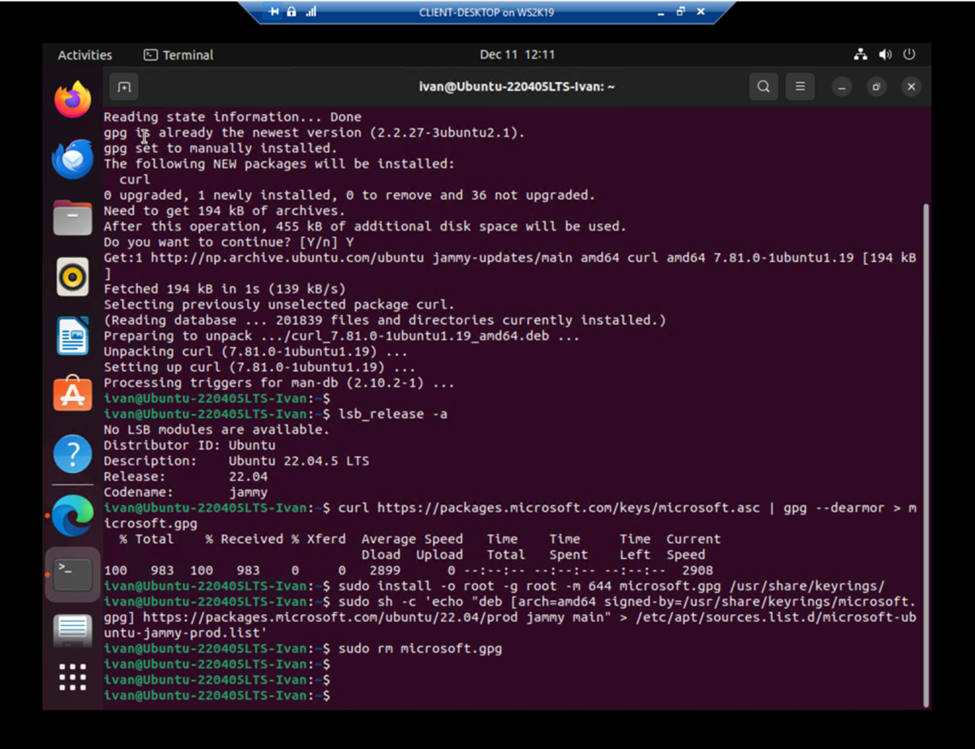The image size is (975, 749).
Task: Open Rhythmbox music player icon
Action: (x=73, y=277)
